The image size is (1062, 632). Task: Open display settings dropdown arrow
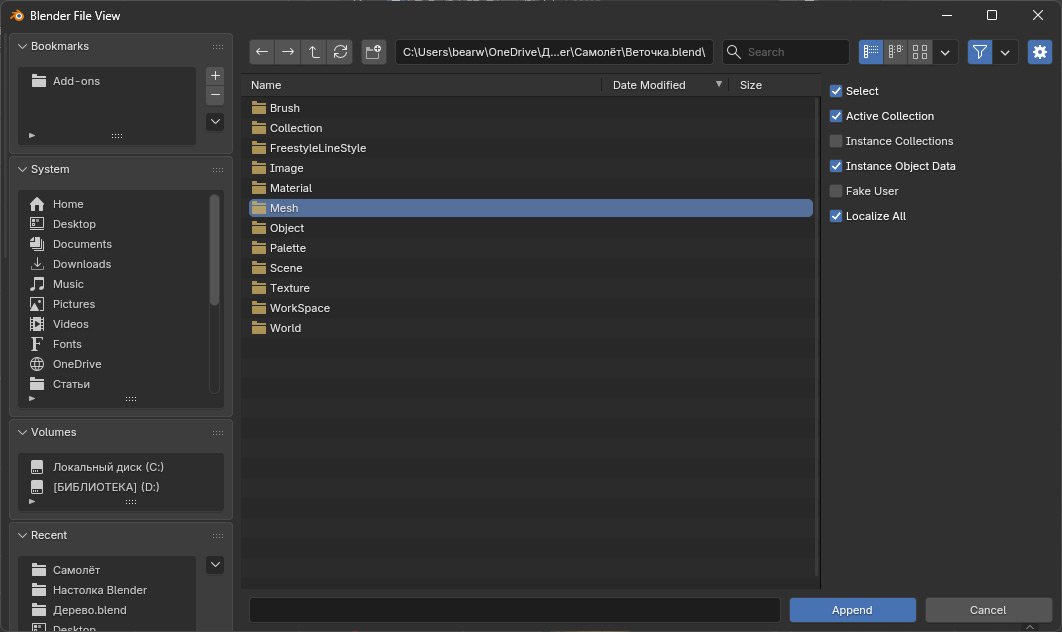point(945,52)
